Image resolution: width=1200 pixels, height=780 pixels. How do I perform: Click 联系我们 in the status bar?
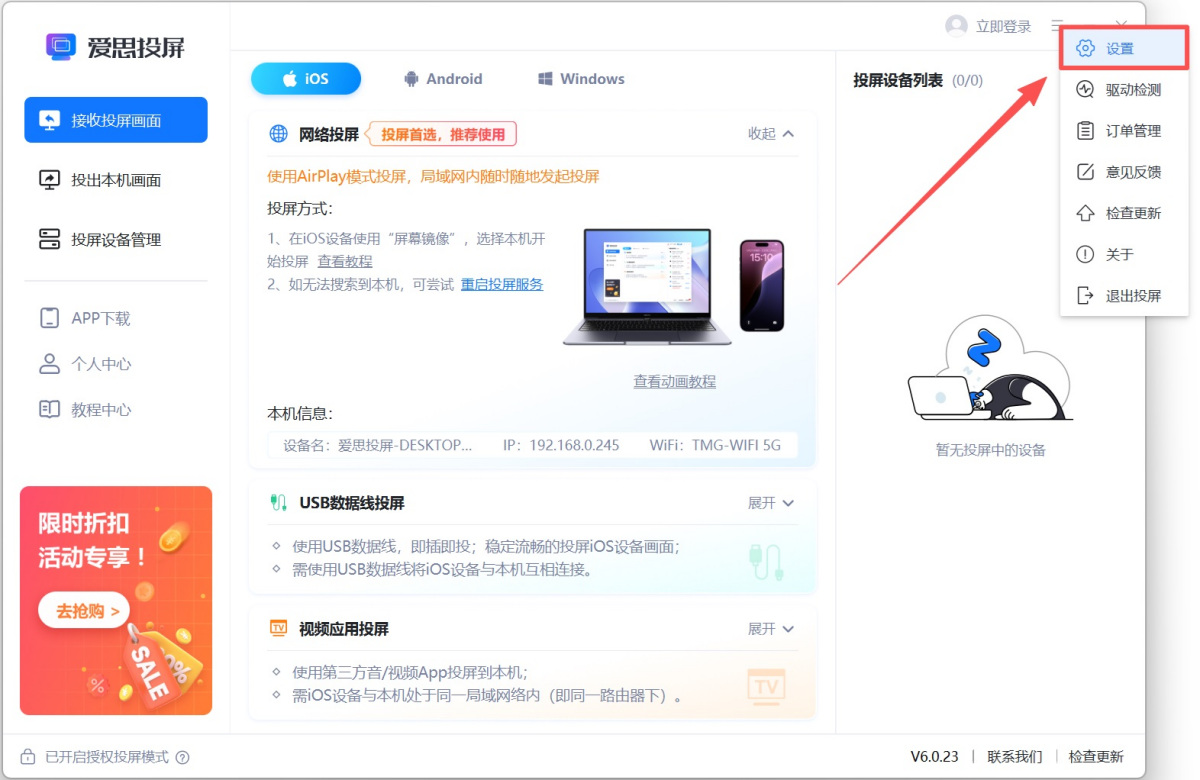coord(1013,756)
